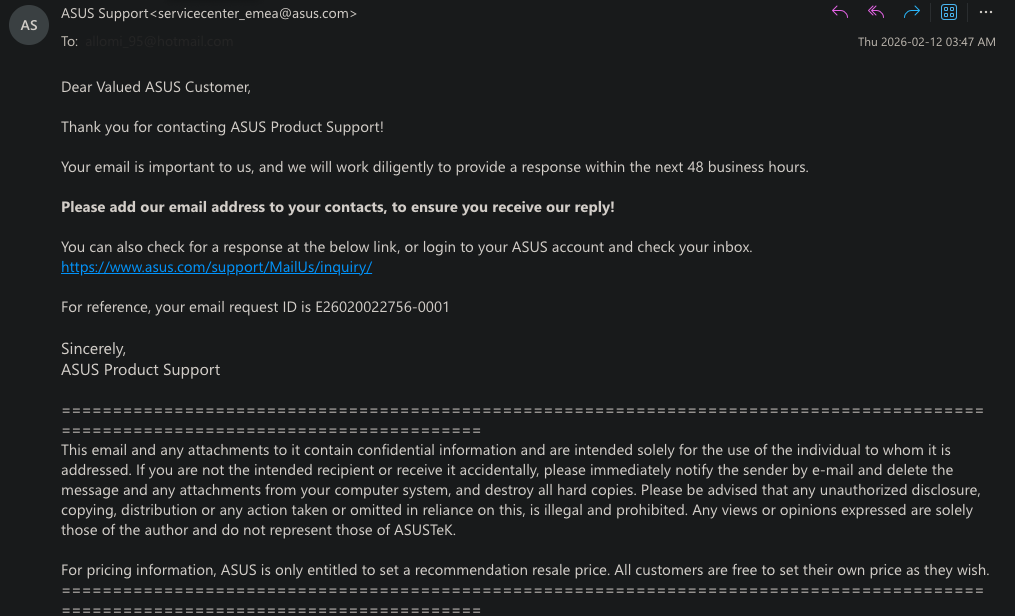Viewport: 1015px width, 616px height.
Task: Click the Thank you for contacting line
Action: point(222,127)
